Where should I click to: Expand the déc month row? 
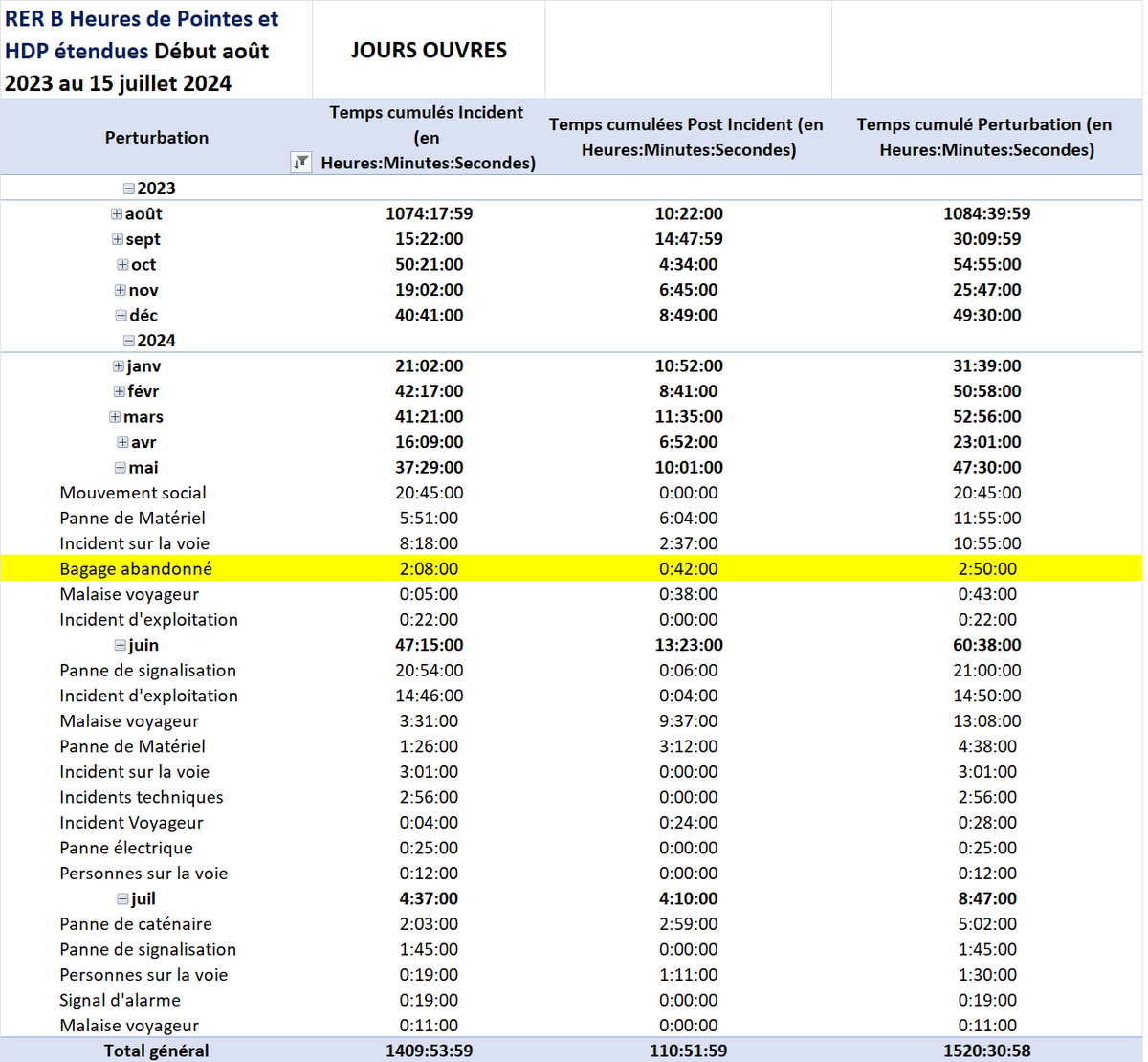121,316
